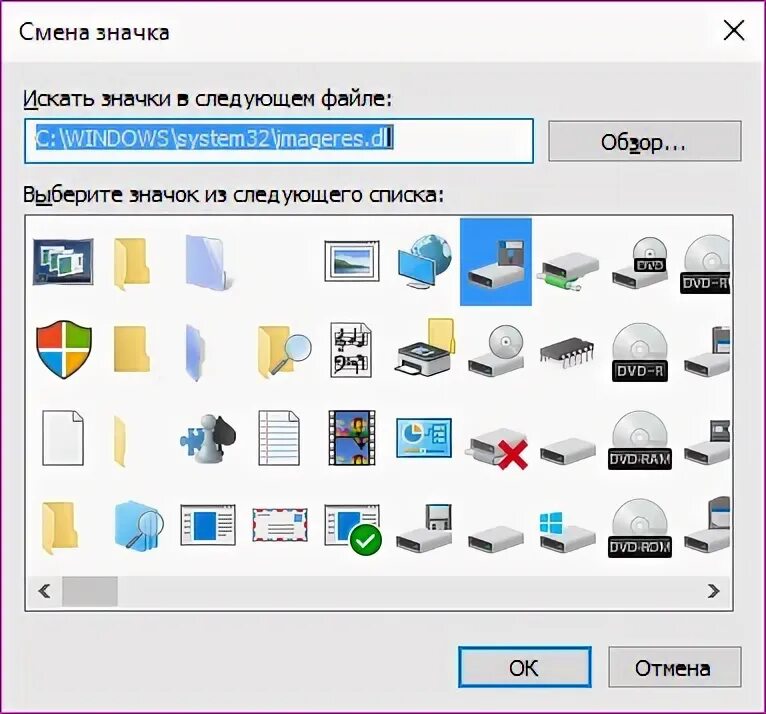Select the airmail envelope icon
766x714 pixels.
click(x=280, y=525)
